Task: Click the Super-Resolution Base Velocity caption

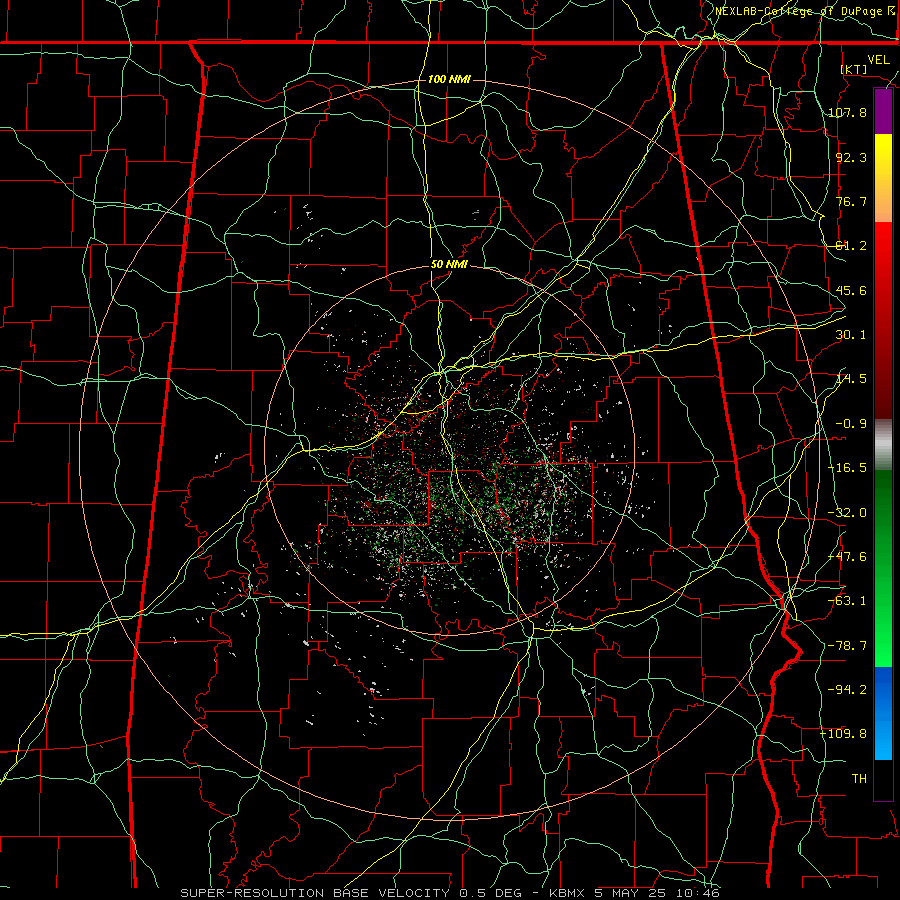Action: [x=450, y=893]
